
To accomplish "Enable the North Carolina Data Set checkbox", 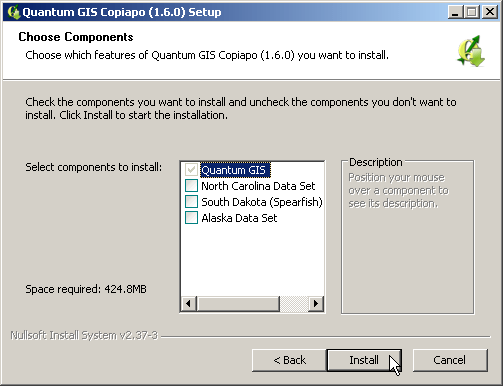I will tap(191, 186).
